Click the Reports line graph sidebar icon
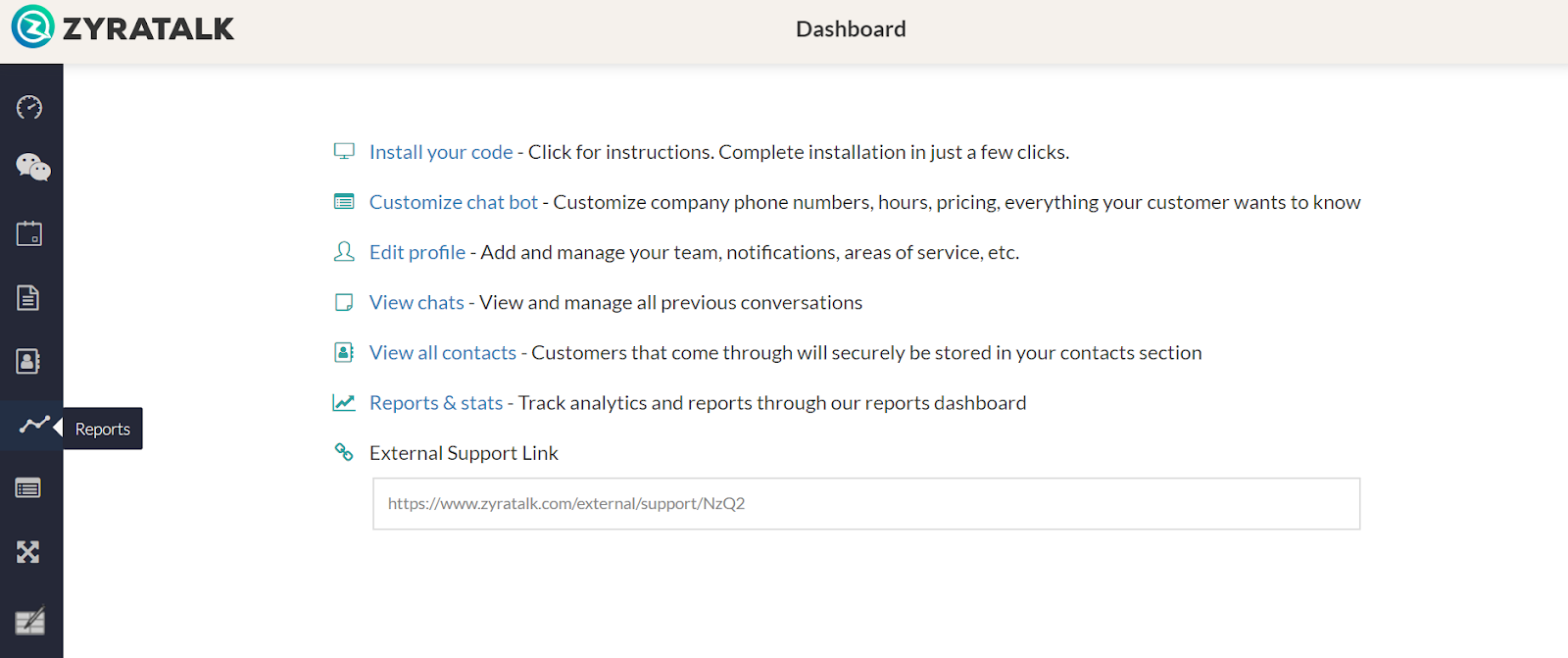This screenshot has height=658, width=1568. point(33,426)
